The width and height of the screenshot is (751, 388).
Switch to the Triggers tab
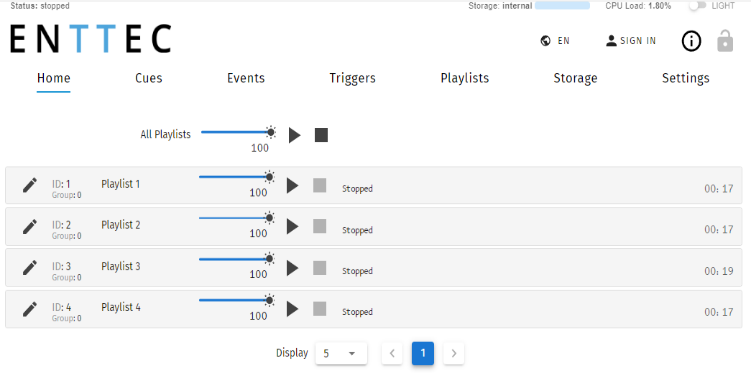click(353, 79)
